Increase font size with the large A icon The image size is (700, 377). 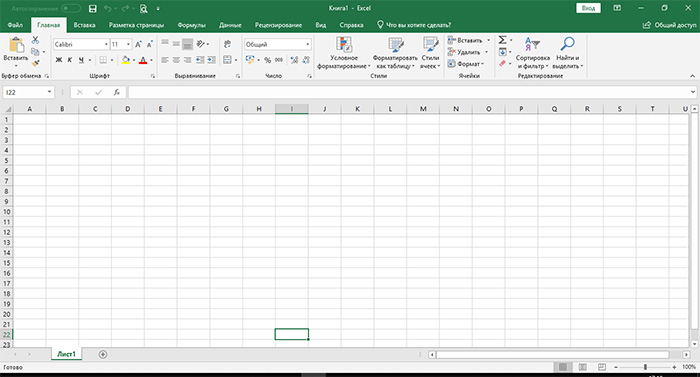point(138,44)
